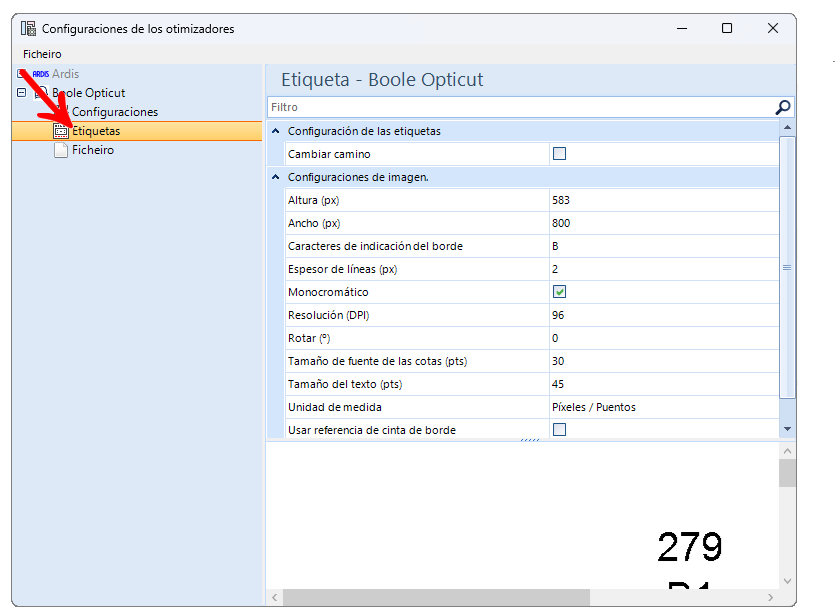837x616 pixels.
Task: Click the Rotar (°) value 0
Action: click(x=664, y=338)
